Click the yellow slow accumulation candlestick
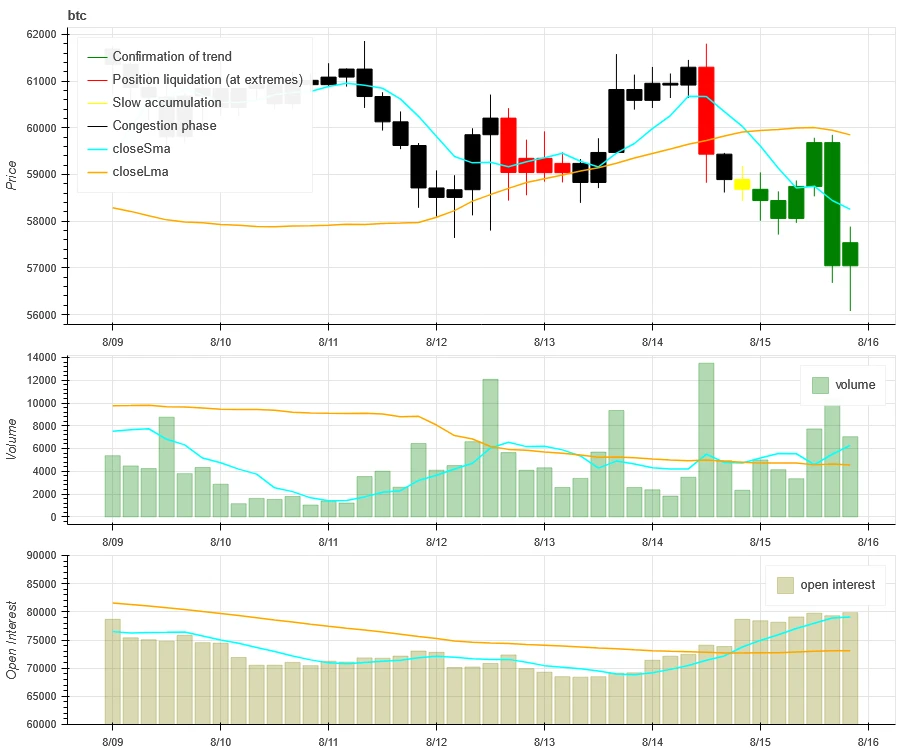This screenshot has width=900, height=750. [x=741, y=184]
